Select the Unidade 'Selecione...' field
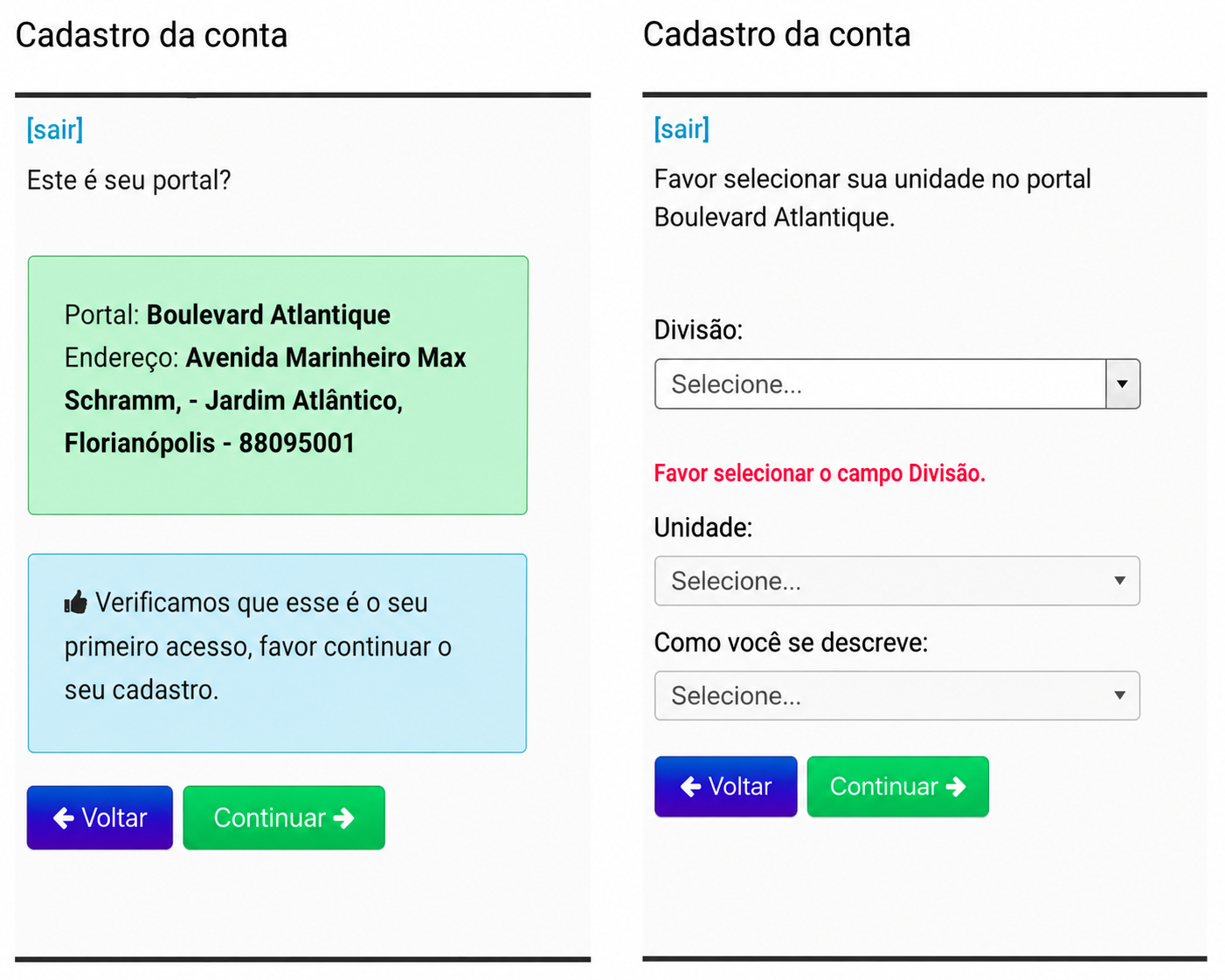Screen dimensions: 1225x980 [x=897, y=581]
